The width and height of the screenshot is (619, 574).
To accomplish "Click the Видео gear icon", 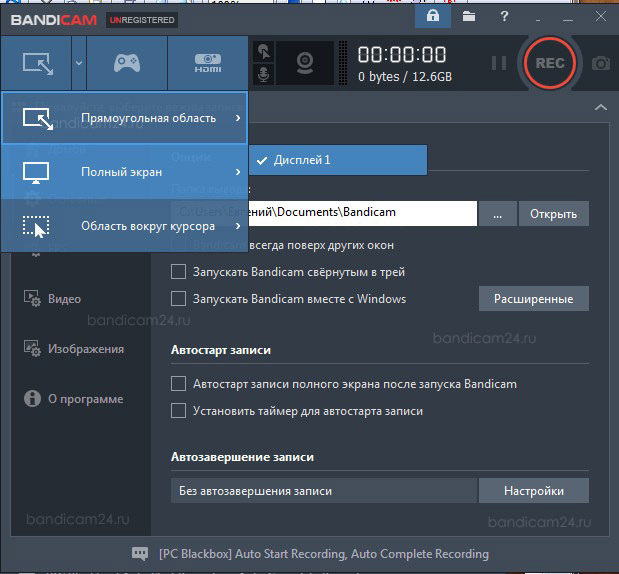I will [x=32, y=298].
